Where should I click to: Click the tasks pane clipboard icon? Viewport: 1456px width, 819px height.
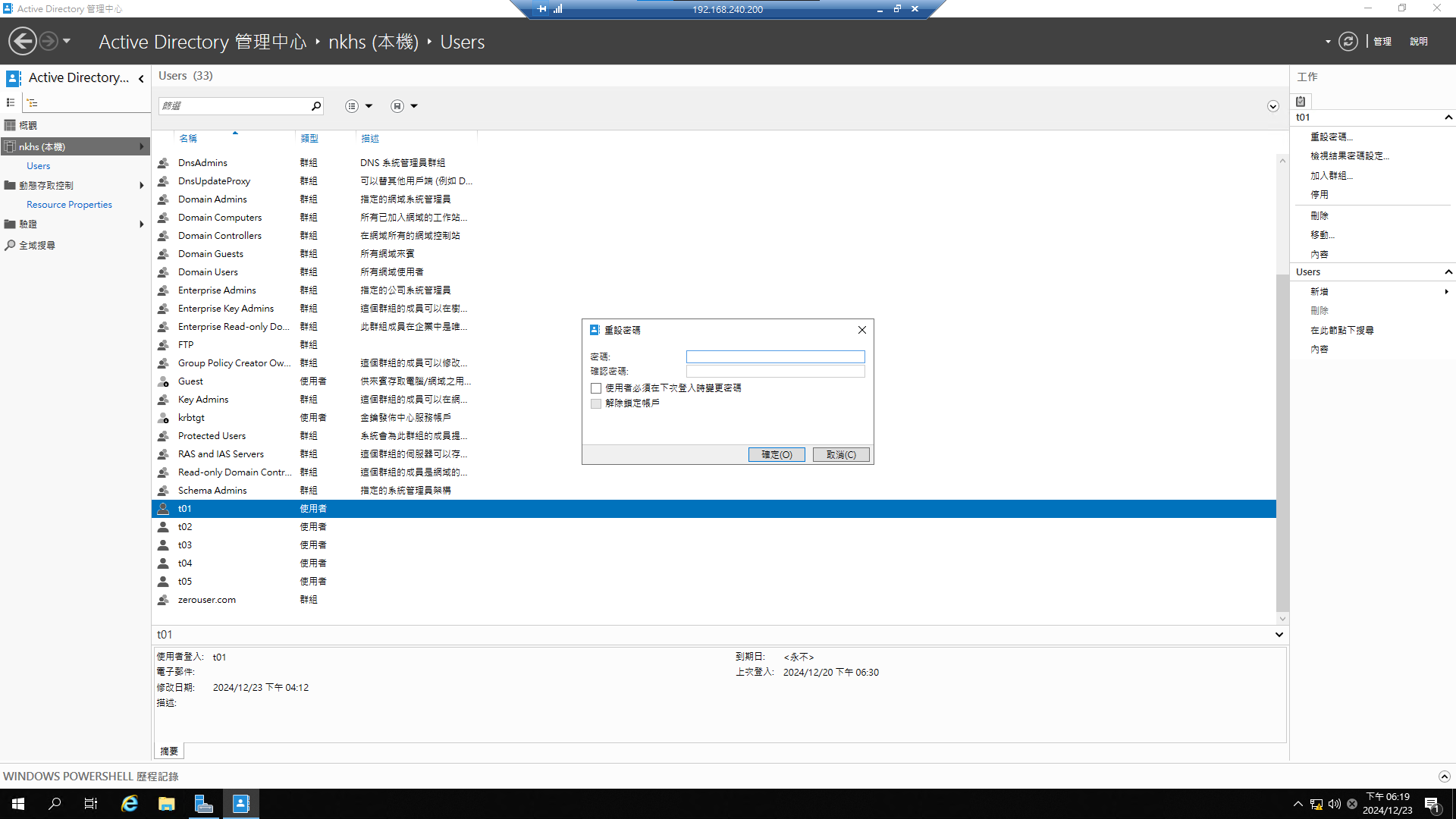click(x=1301, y=102)
